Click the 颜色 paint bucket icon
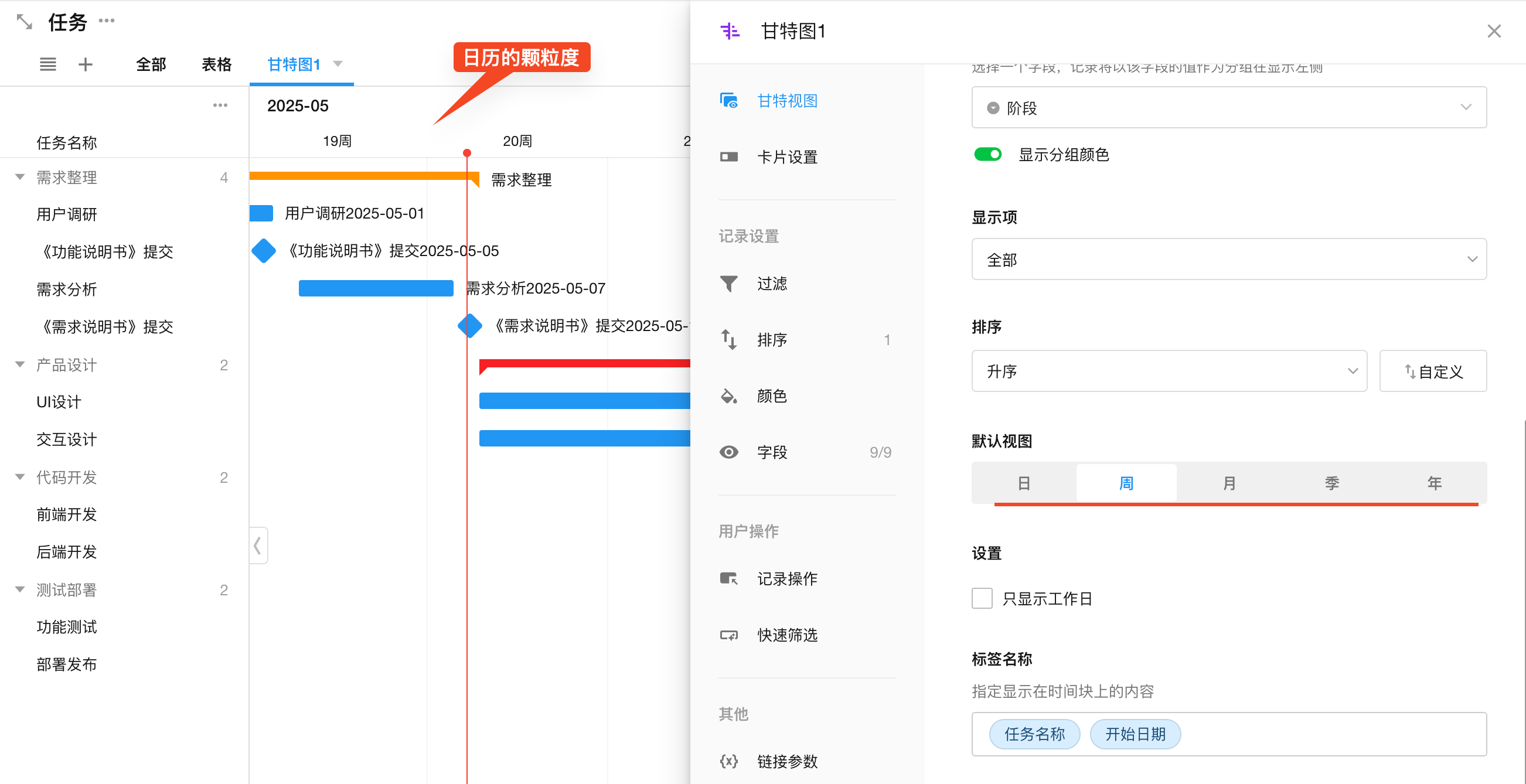The height and width of the screenshot is (784, 1526). pos(728,396)
